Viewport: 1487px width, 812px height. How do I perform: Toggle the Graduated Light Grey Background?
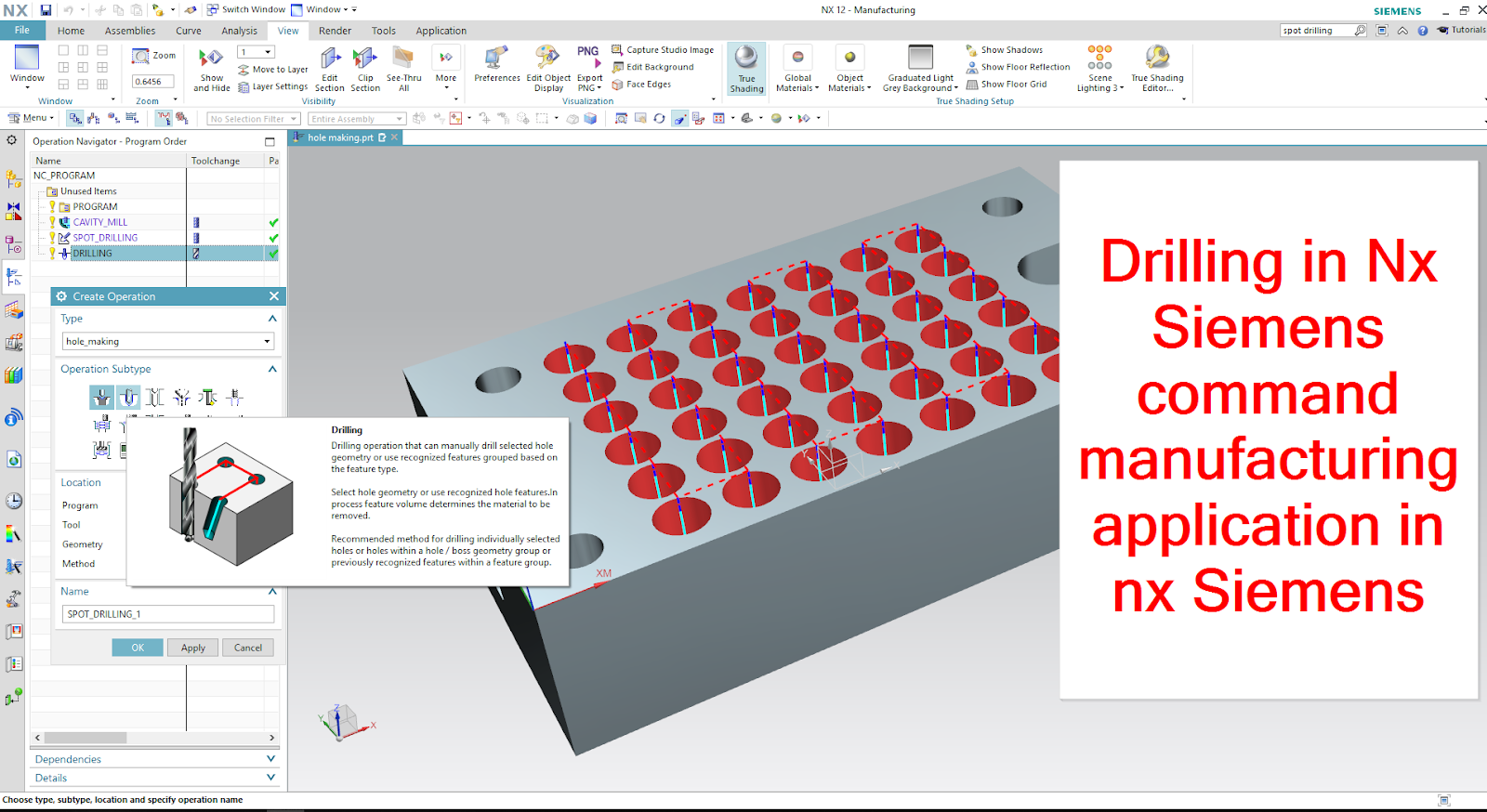pyautogui.click(x=920, y=70)
